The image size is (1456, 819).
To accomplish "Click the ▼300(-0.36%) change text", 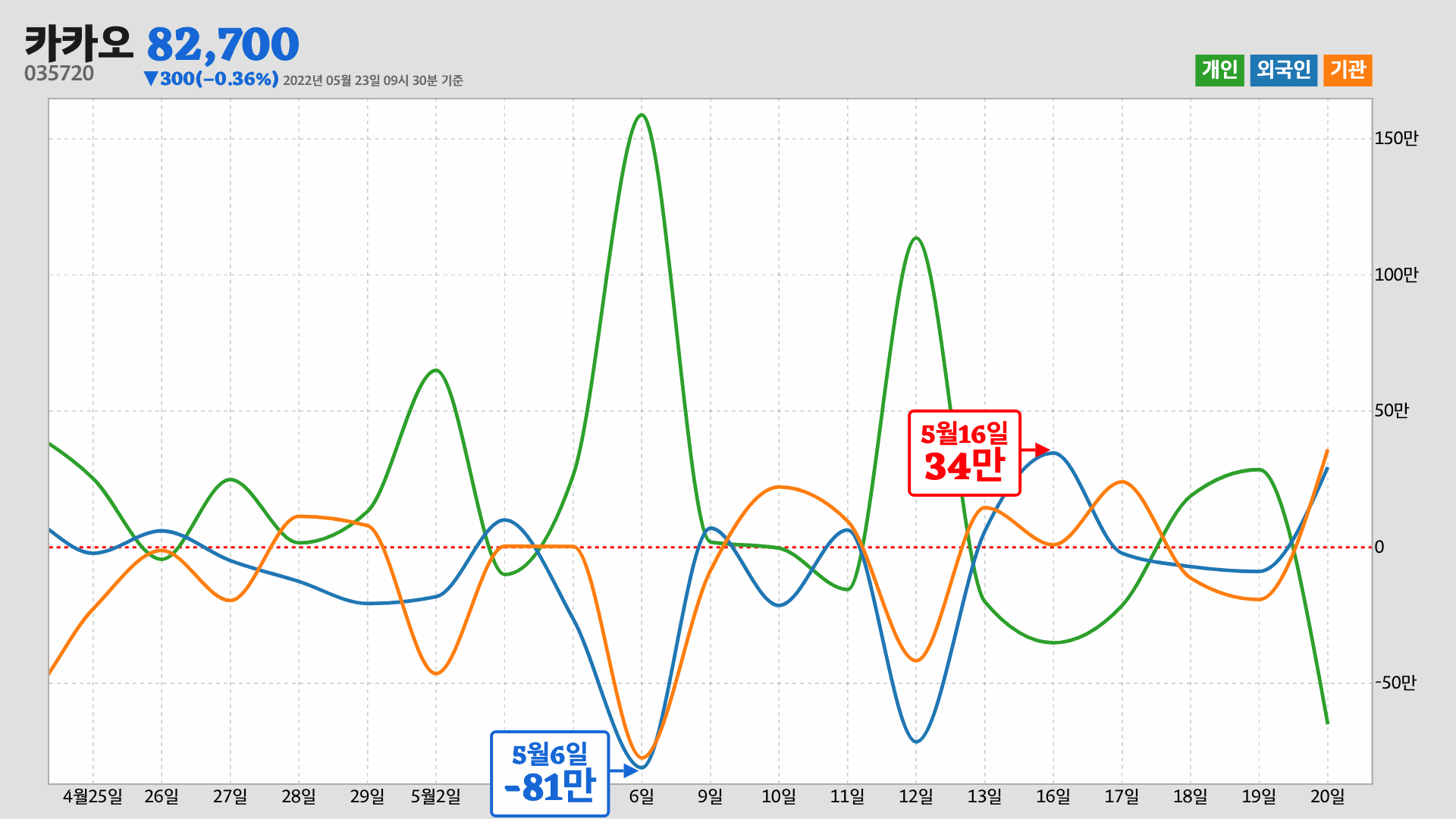I will point(211,79).
